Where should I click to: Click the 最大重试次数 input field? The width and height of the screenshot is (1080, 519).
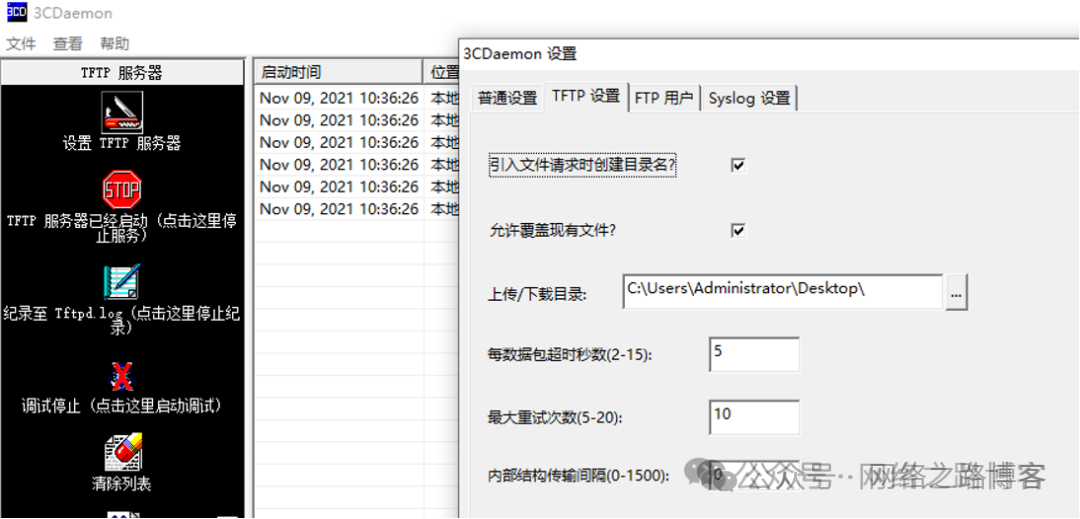point(754,416)
